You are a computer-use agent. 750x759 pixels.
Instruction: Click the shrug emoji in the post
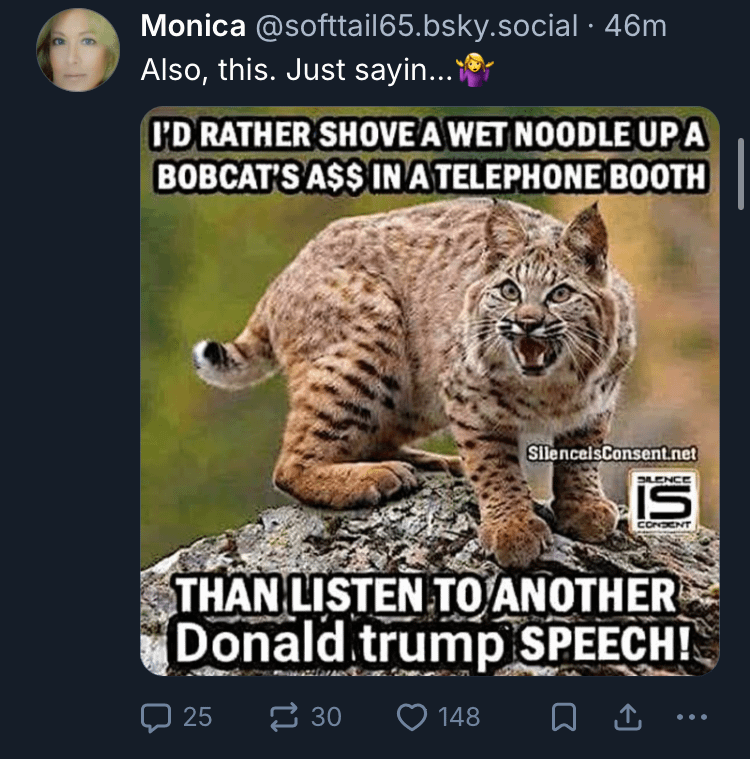(x=474, y=70)
